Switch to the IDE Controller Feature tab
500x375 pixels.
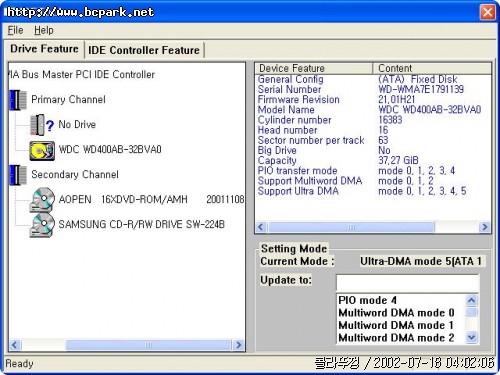click(x=144, y=50)
